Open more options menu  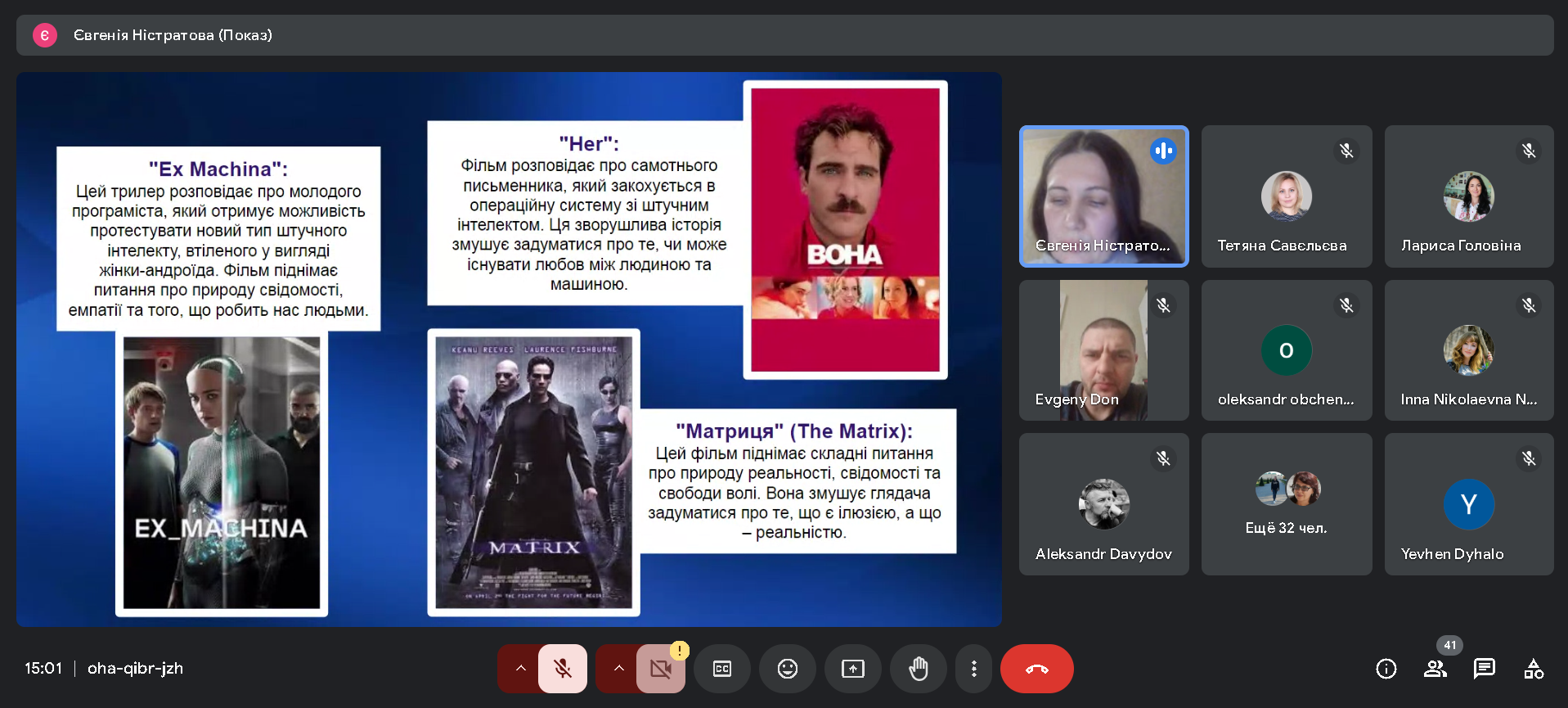tap(973, 669)
